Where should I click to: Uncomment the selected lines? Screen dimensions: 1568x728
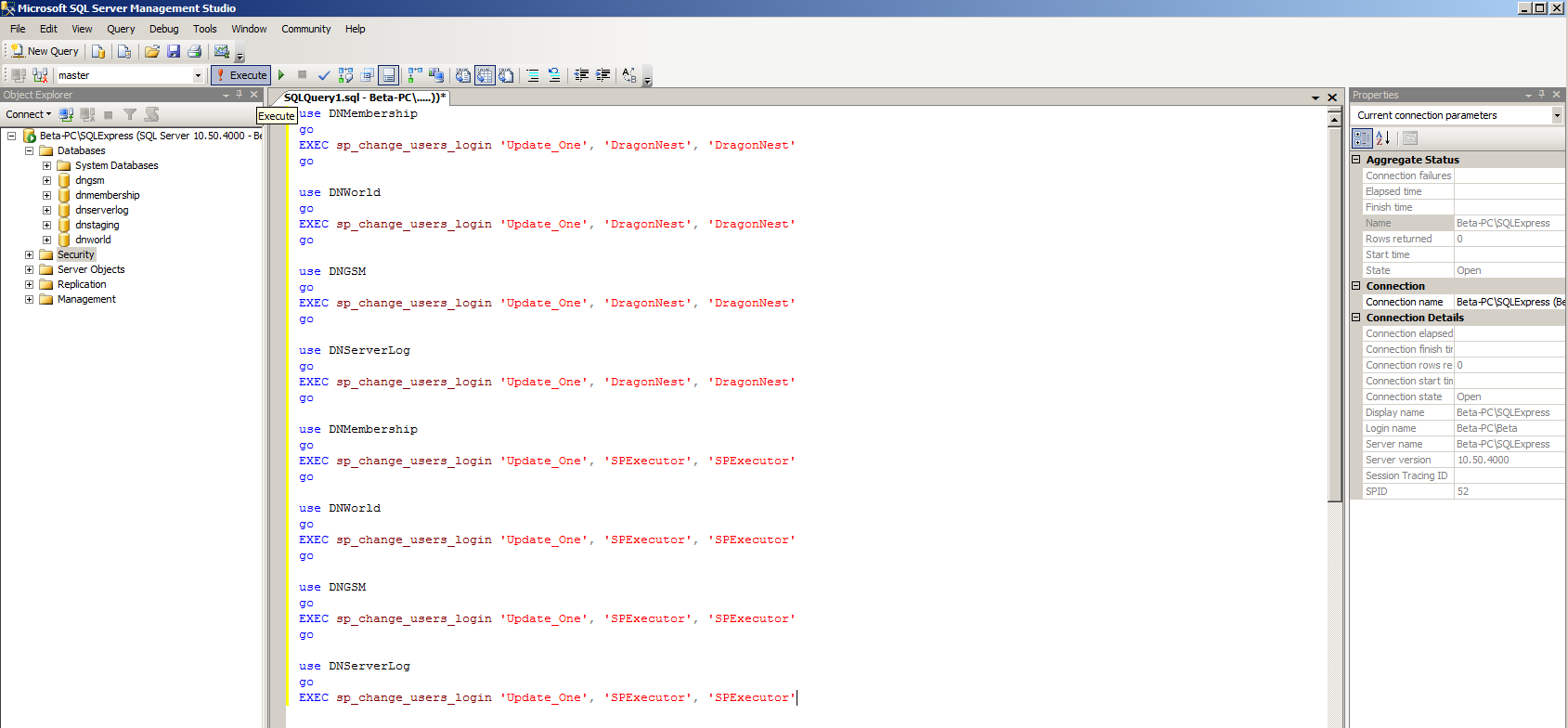(x=554, y=75)
